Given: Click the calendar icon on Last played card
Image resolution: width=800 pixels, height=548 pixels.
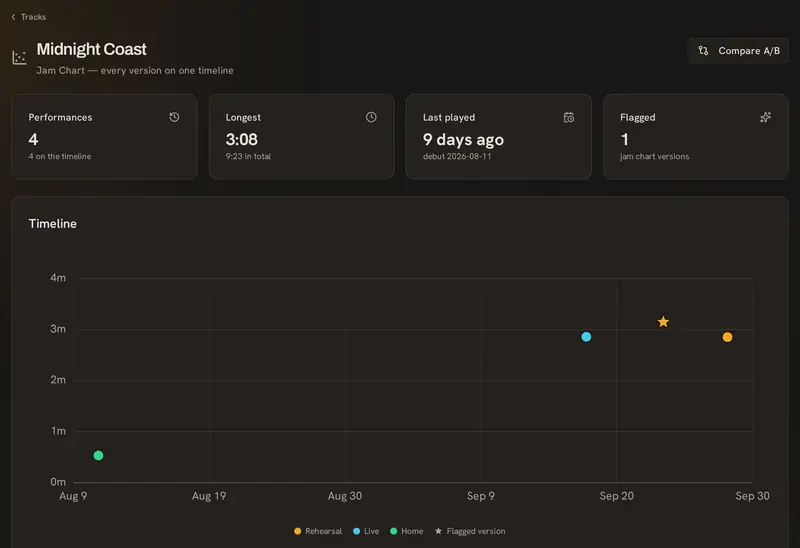Looking at the screenshot, I should tap(568, 117).
